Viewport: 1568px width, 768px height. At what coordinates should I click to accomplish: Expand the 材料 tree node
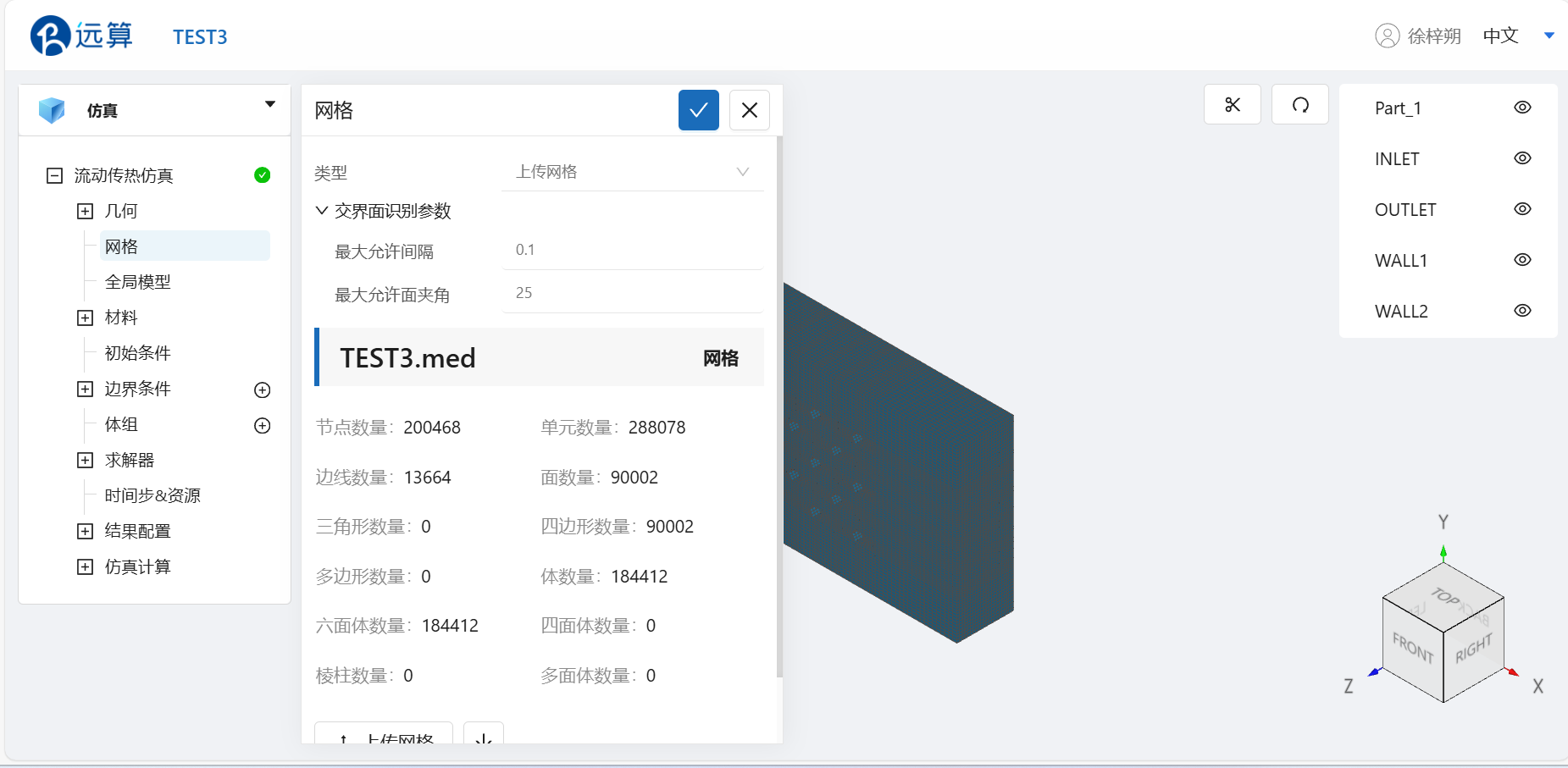[x=85, y=318]
